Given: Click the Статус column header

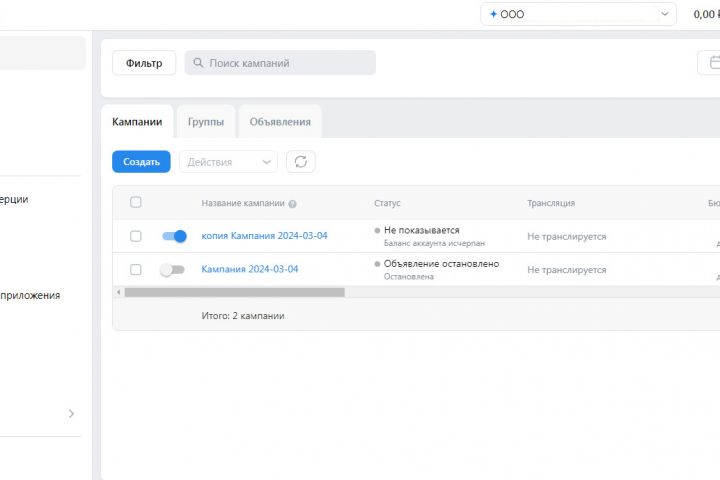Looking at the screenshot, I should (387, 203).
